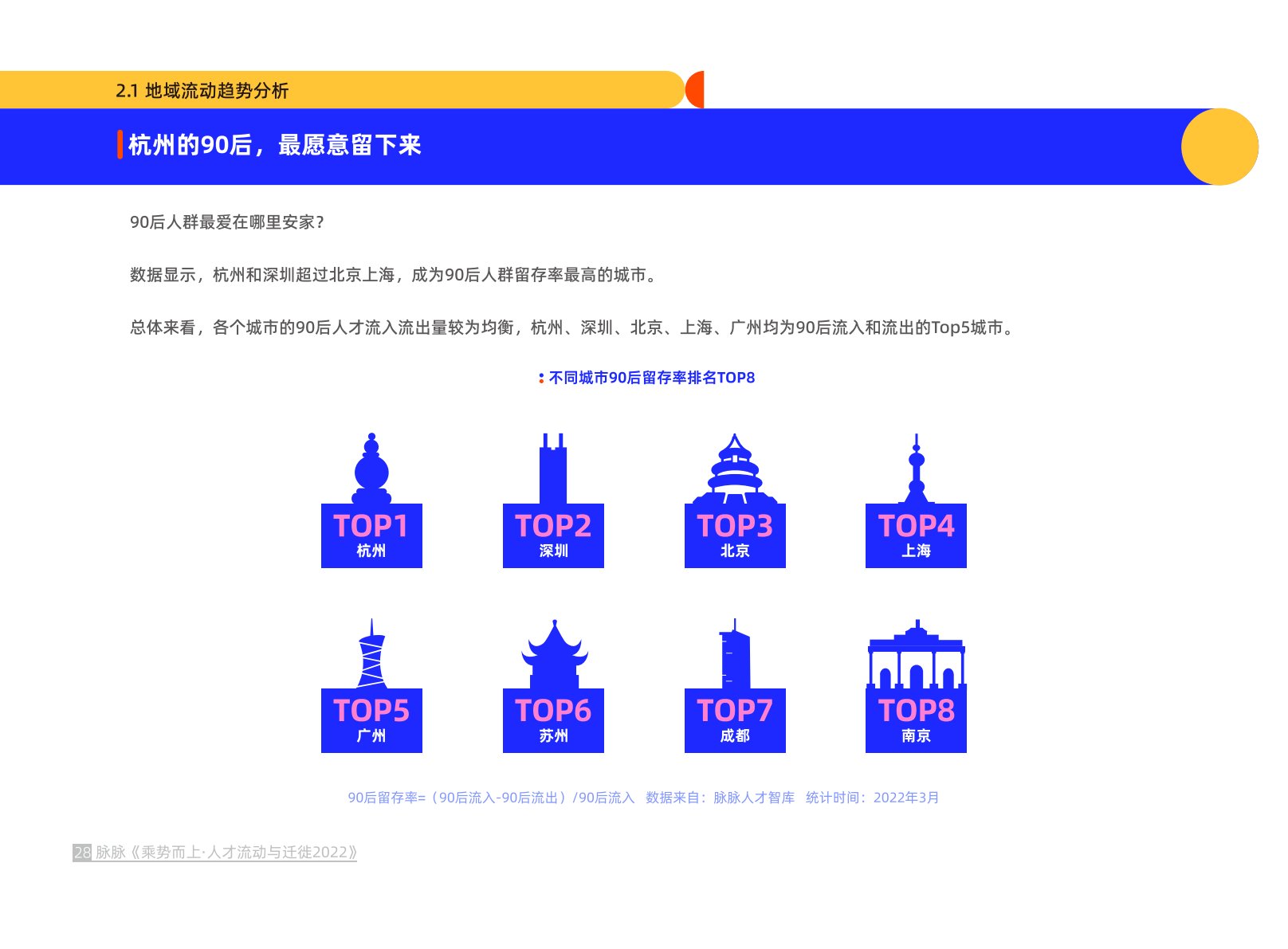1288x949 pixels.
Task: Click the Hangzhou pagoda silhouette above TOP1
Action: [371, 469]
